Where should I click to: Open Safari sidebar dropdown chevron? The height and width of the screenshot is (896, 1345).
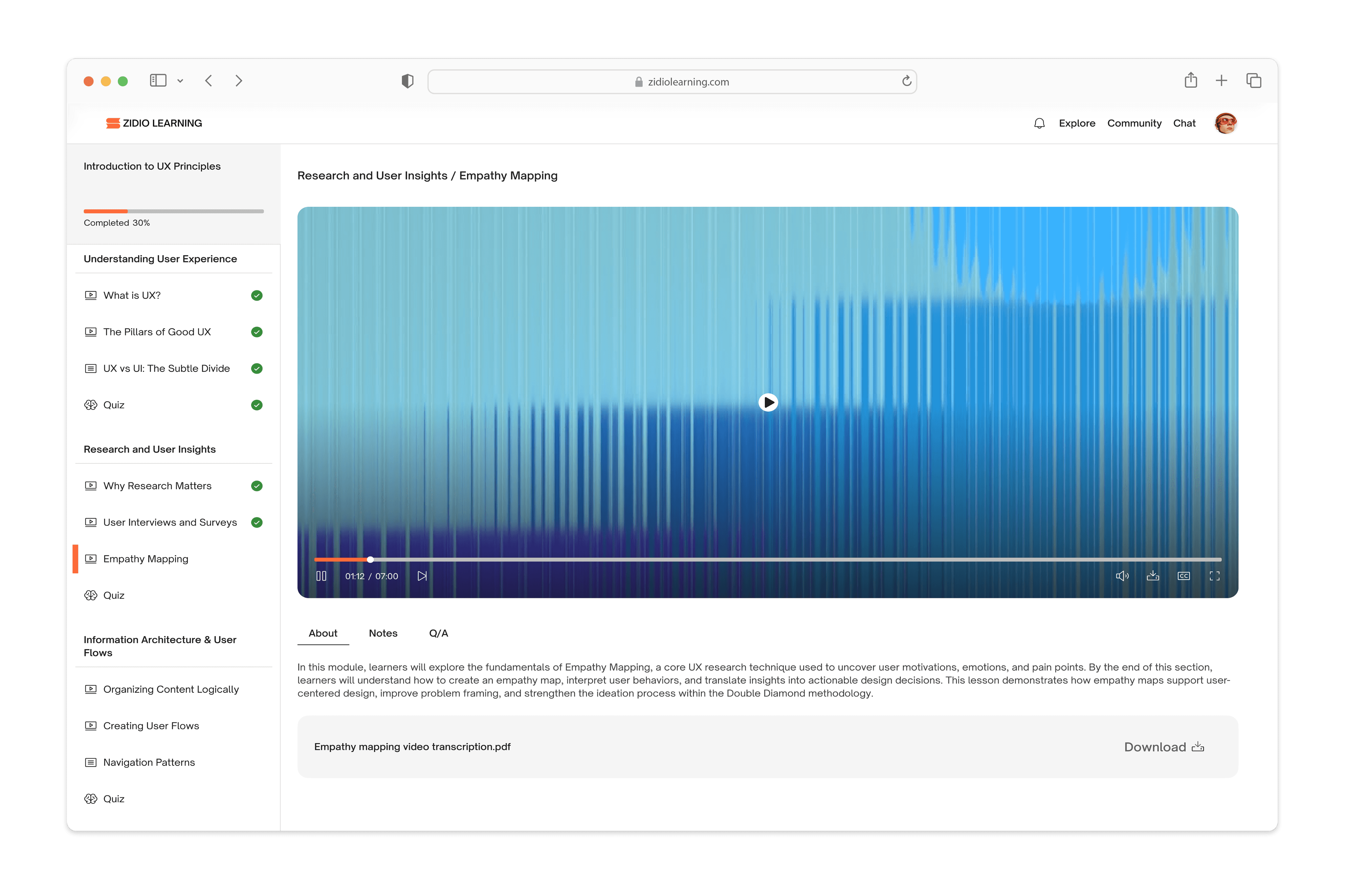pos(180,81)
